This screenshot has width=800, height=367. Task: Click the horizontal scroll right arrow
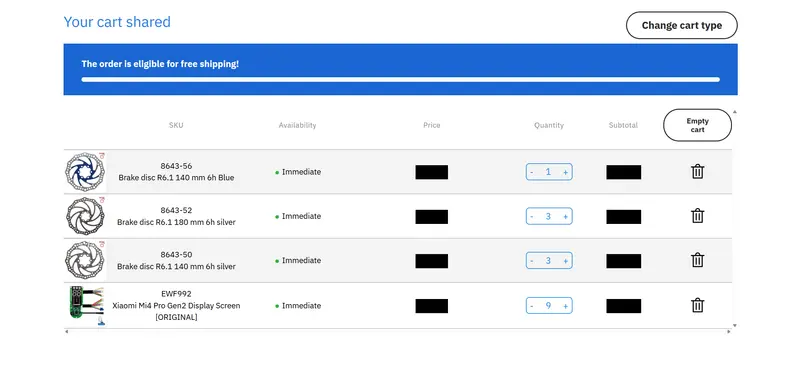(x=729, y=332)
